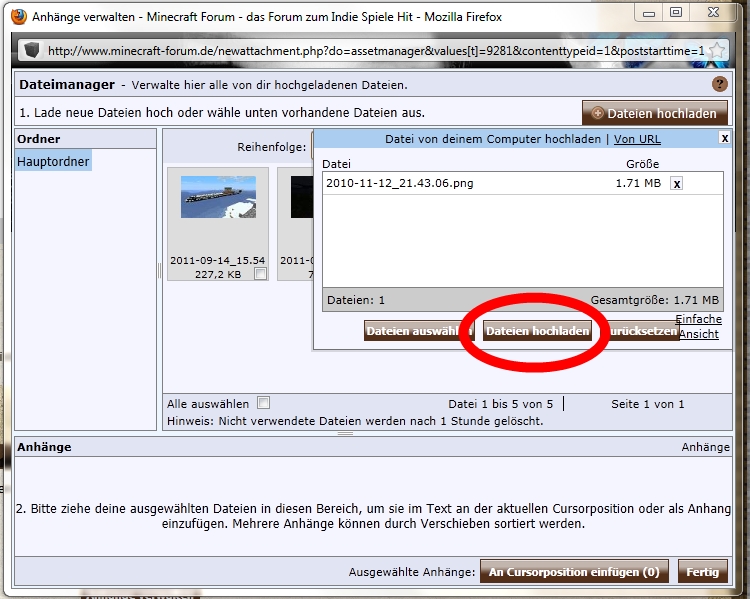Select 'Hauptordner' in the folder list
Image resolution: width=750 pixels, height=599 pixels.
pos(53,161)
